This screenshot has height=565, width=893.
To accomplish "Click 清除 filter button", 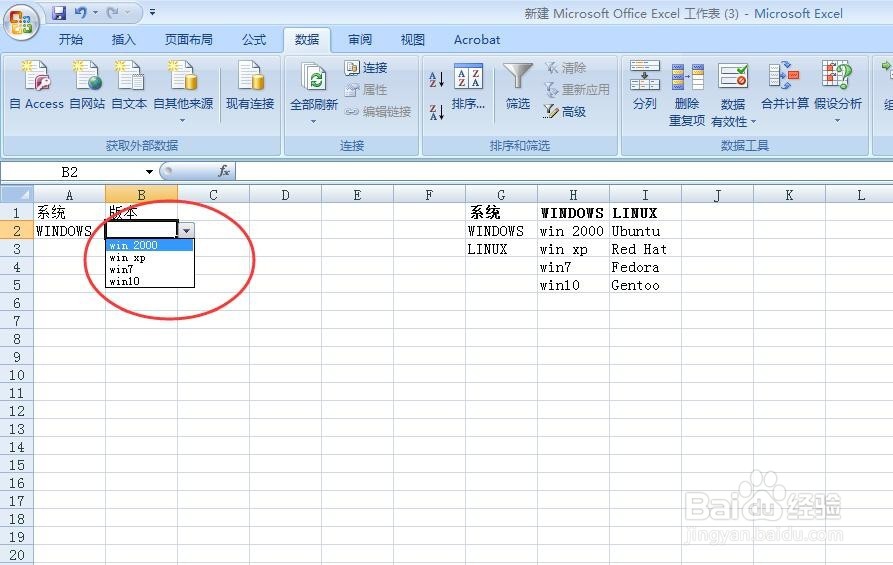I will tap(566, 68).
